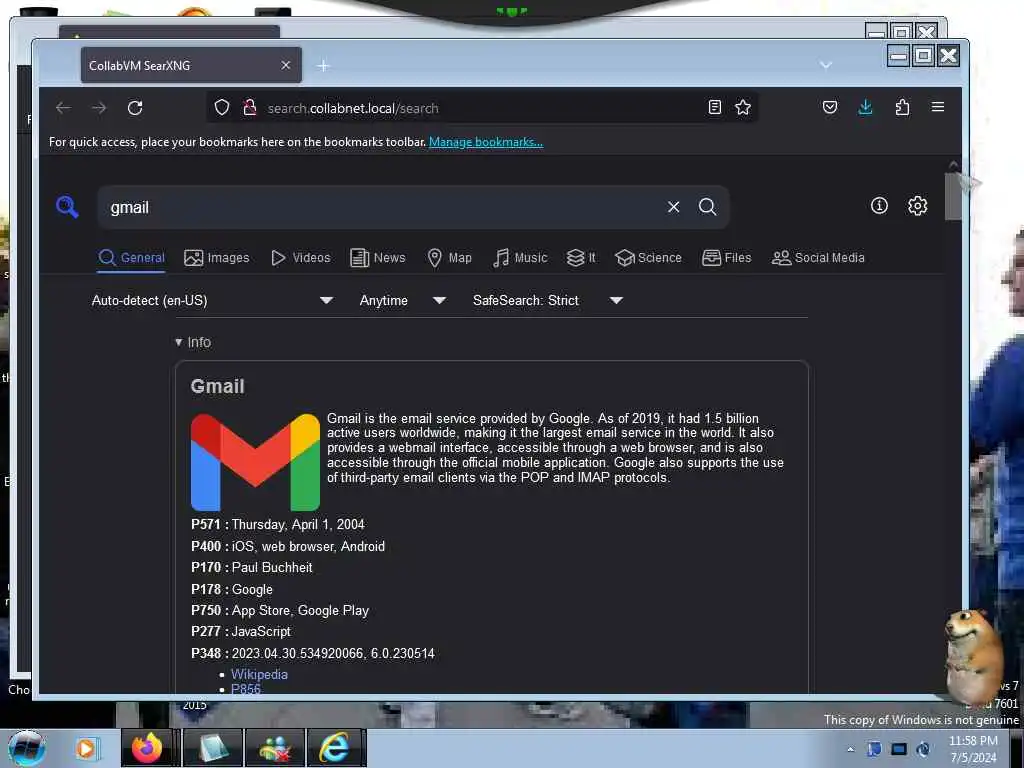Click the P170 : Paul Buchheit row
Image resolution: width=1024 pixels, height=768 pixels.
pyautogui.click(x=251, y=568)
